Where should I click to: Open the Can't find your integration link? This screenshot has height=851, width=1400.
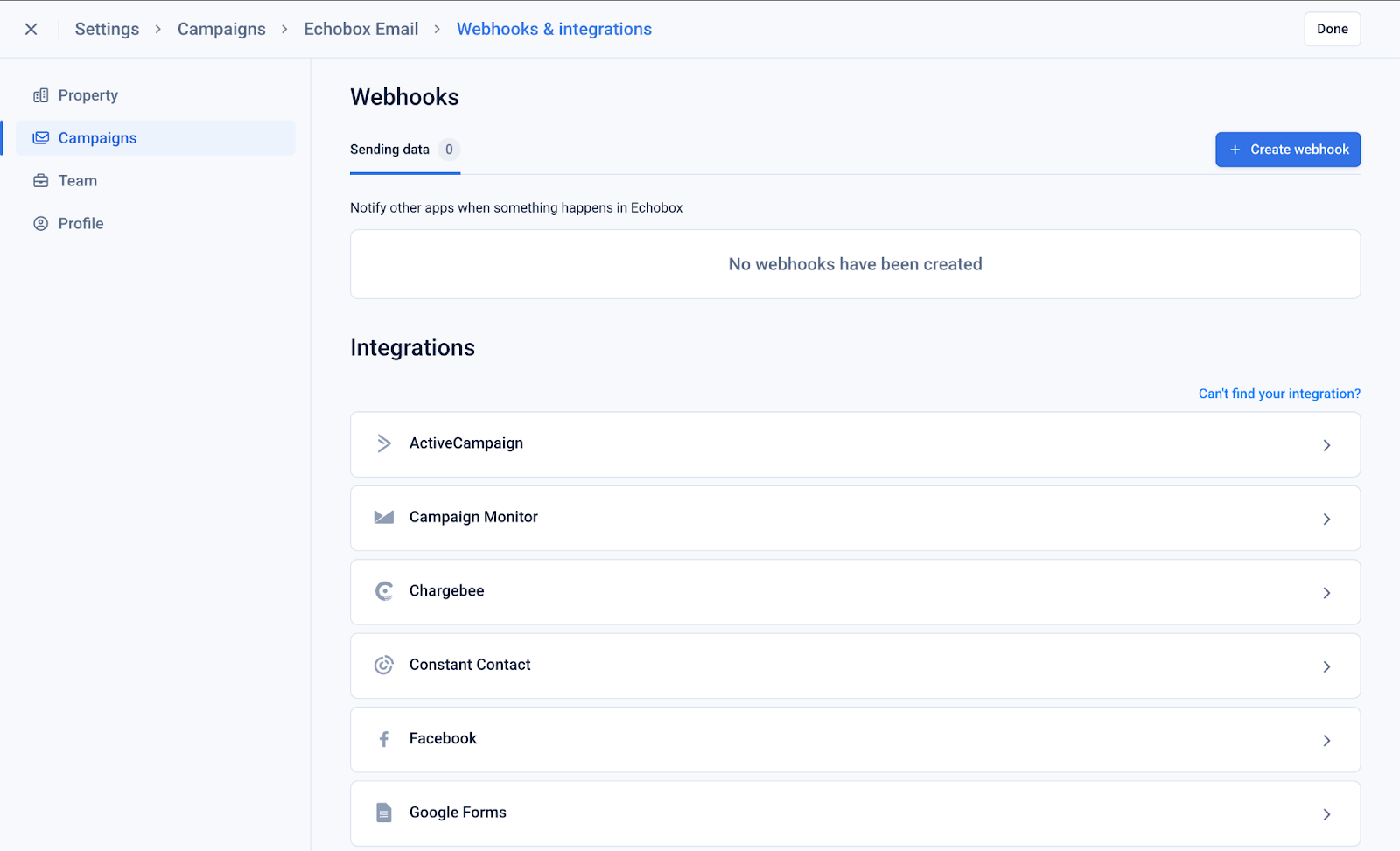[1278, 394]
